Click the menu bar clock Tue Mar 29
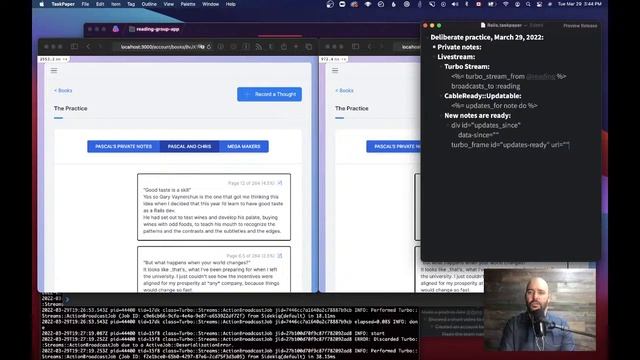This screenshot has height=360, width=640. point(580,4)
